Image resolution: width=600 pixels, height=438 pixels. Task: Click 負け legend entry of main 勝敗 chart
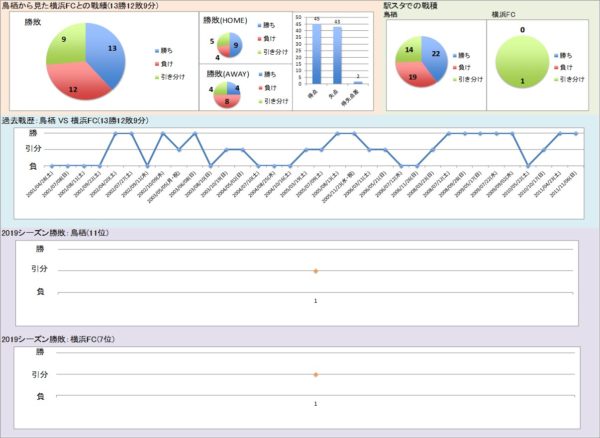[x=164, y=64]
